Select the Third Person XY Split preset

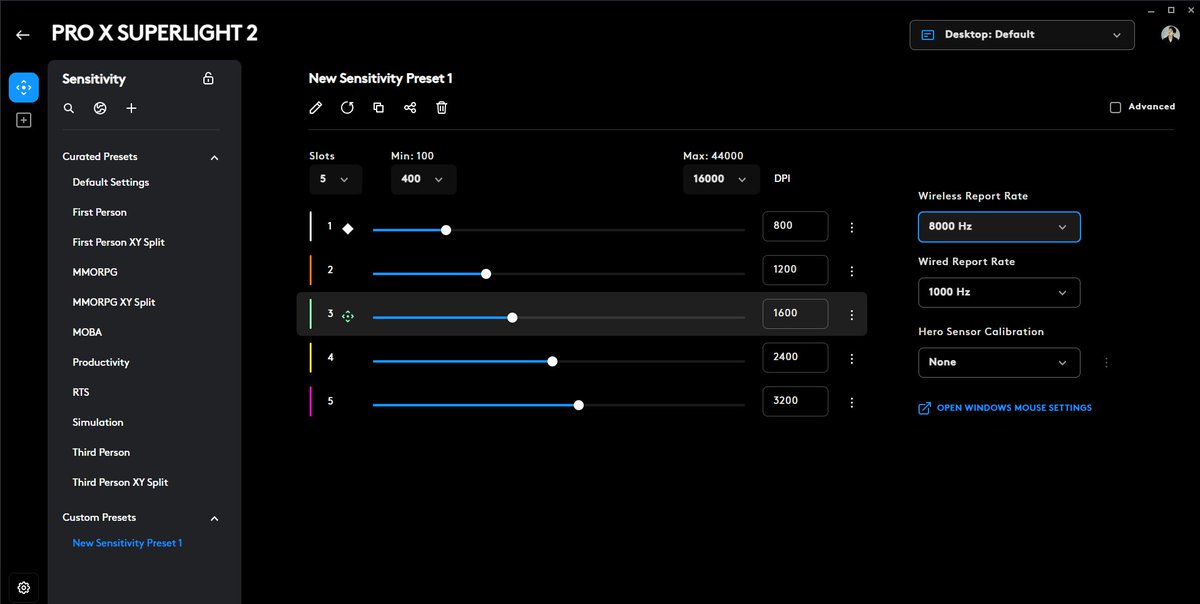(120, 483)
